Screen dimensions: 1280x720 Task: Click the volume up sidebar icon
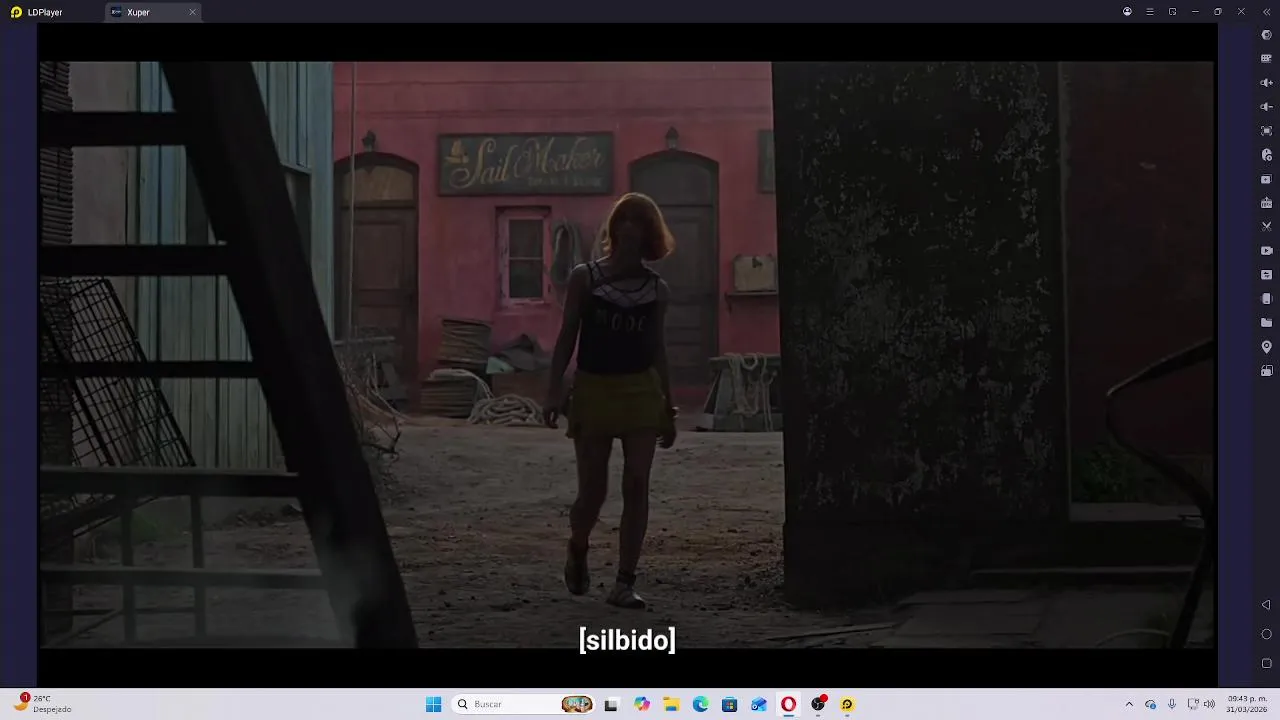[1266, 83]
